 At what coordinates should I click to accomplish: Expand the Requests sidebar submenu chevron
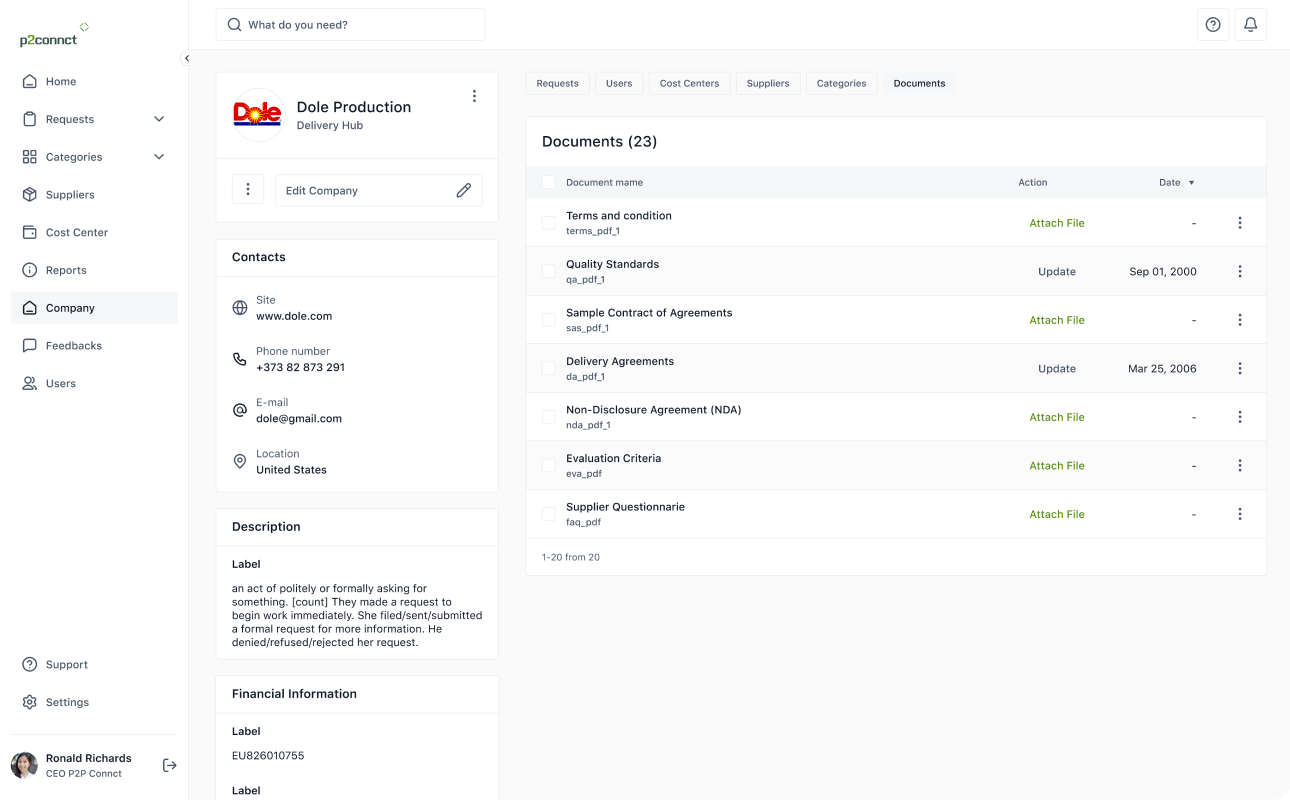(x=159, y=119)
